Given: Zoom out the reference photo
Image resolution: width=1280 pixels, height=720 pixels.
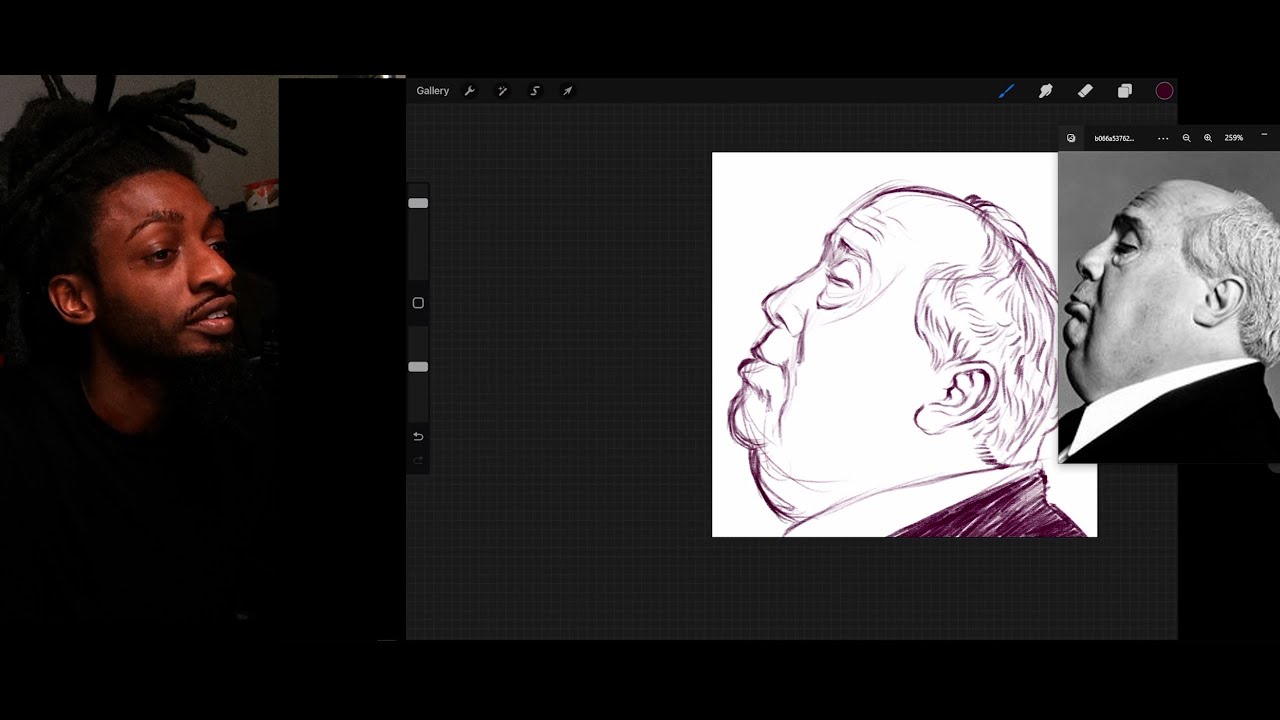Looking at the screenshot, I should click(1187, 138).
